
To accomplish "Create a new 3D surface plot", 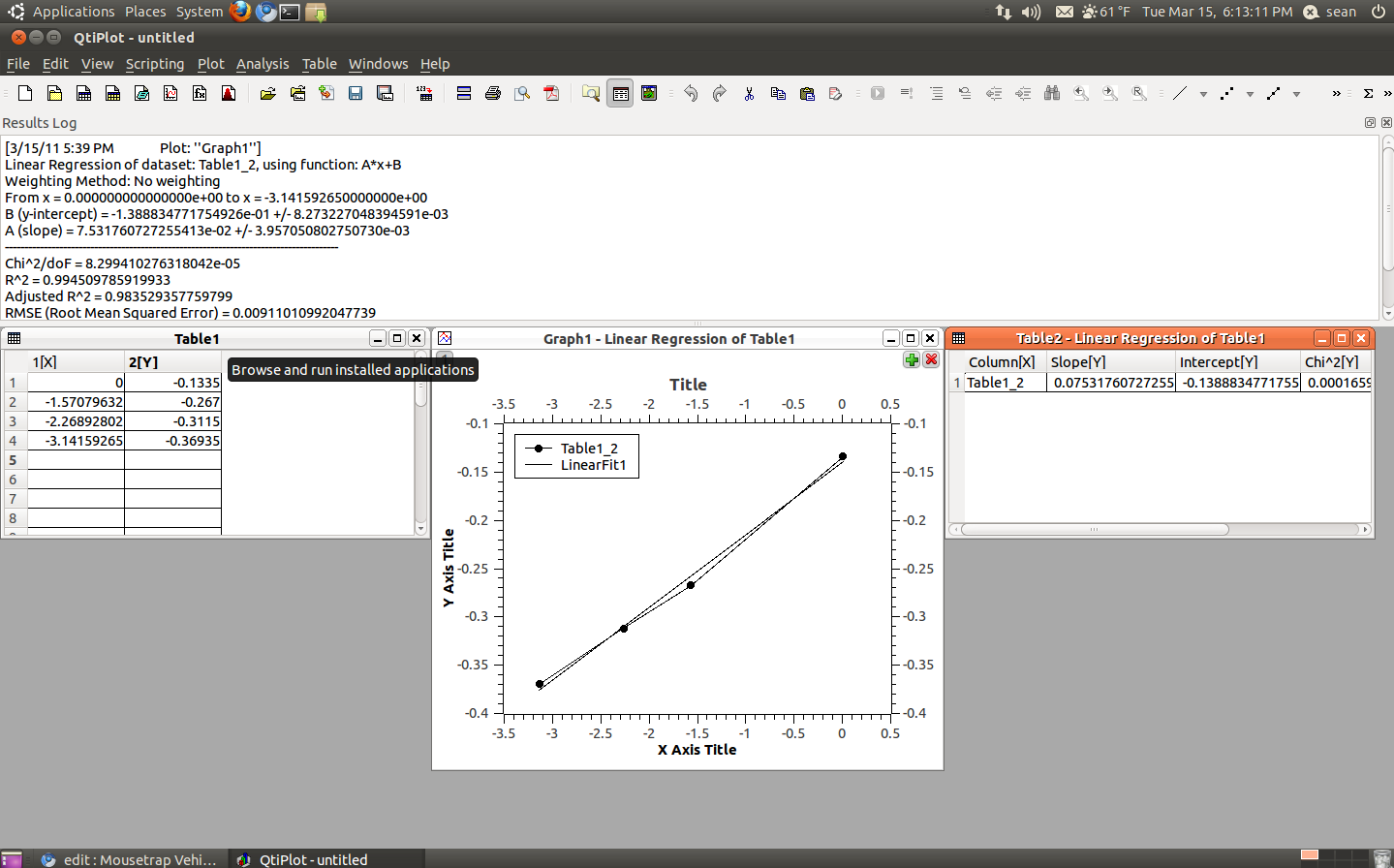I will click(229, 93).
